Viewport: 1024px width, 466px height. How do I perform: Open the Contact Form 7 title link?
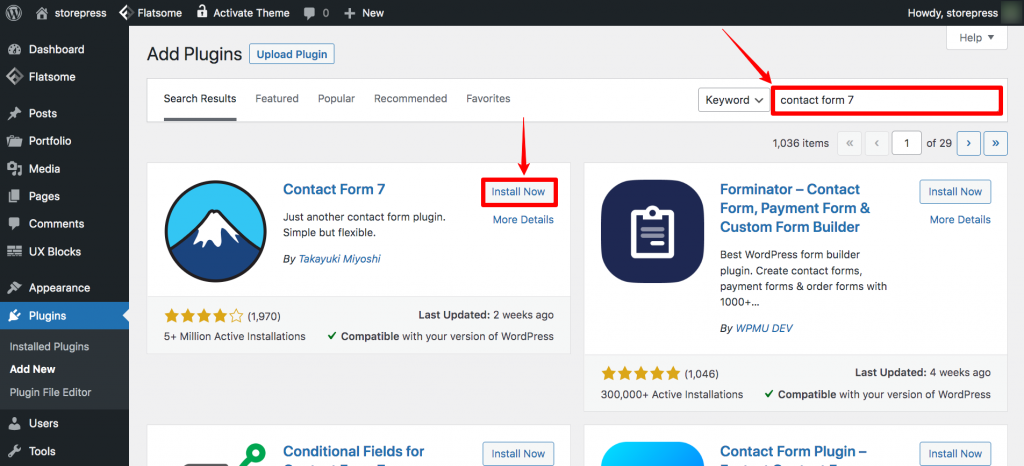pos(334,189)
